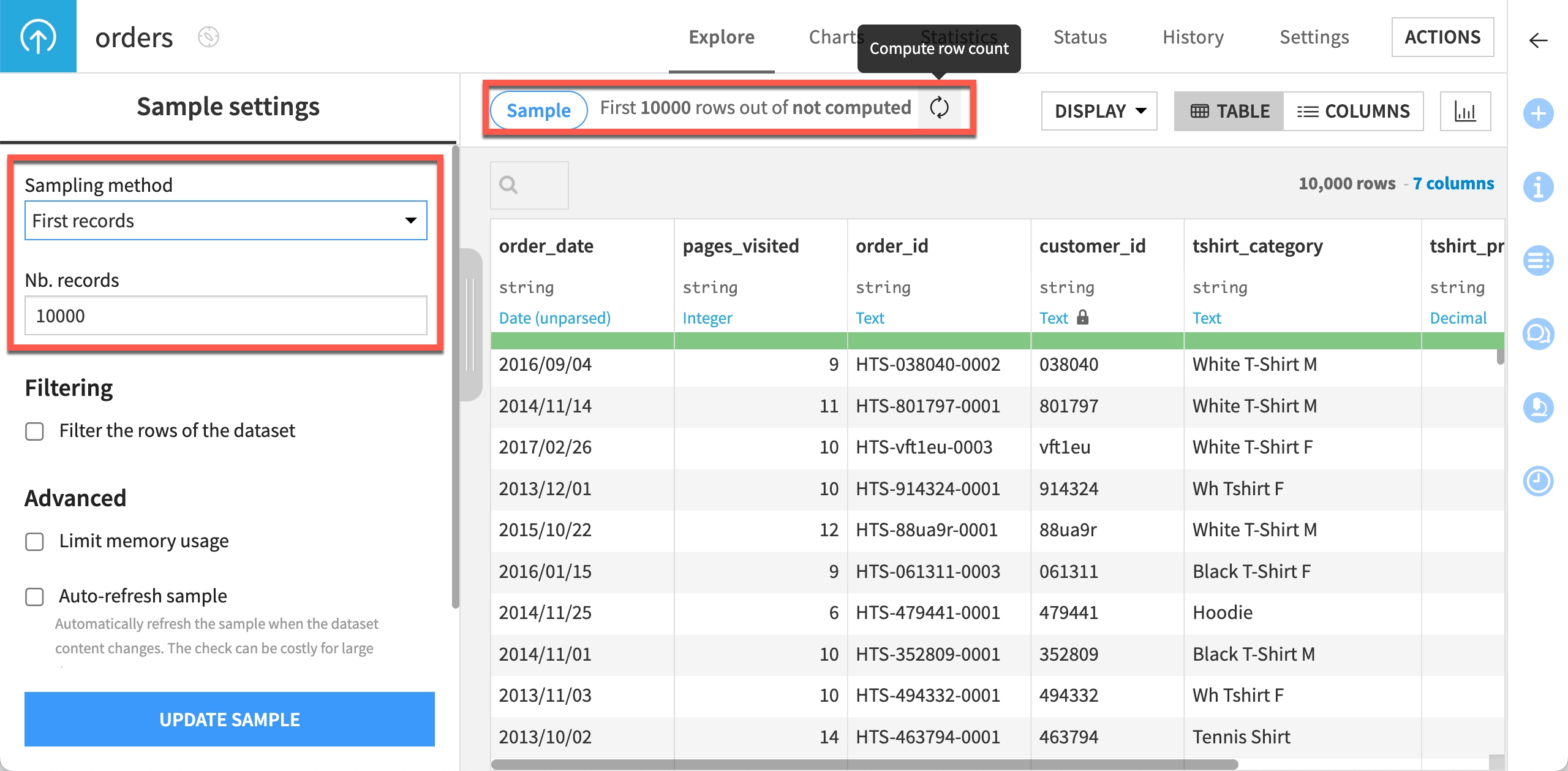This screenshot has width=1568, height=771.
Task: Click the pages_visited column header
Action: pos(741,246)
